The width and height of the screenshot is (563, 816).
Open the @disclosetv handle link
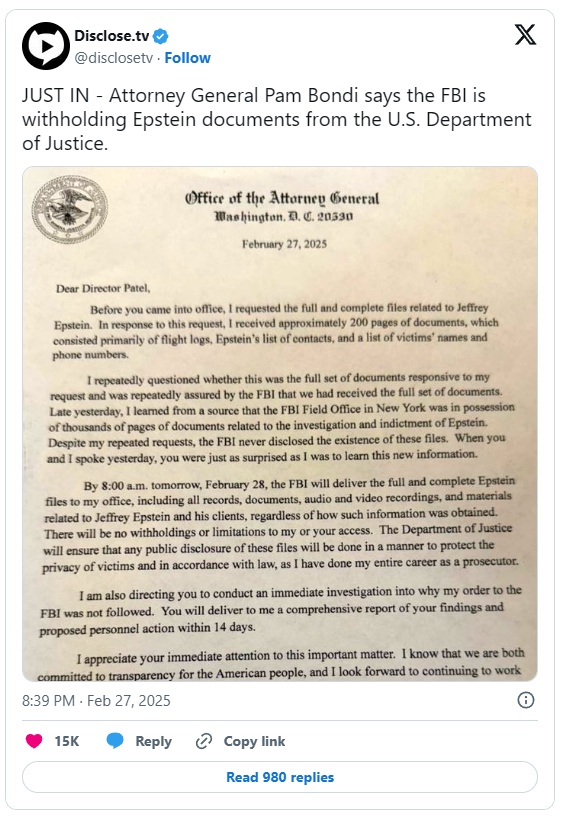(x=113, y=58)
